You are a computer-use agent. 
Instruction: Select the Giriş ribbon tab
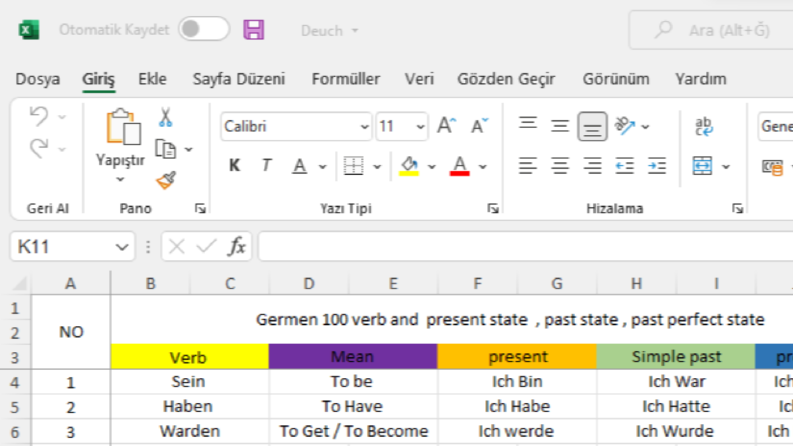point(99,79)
